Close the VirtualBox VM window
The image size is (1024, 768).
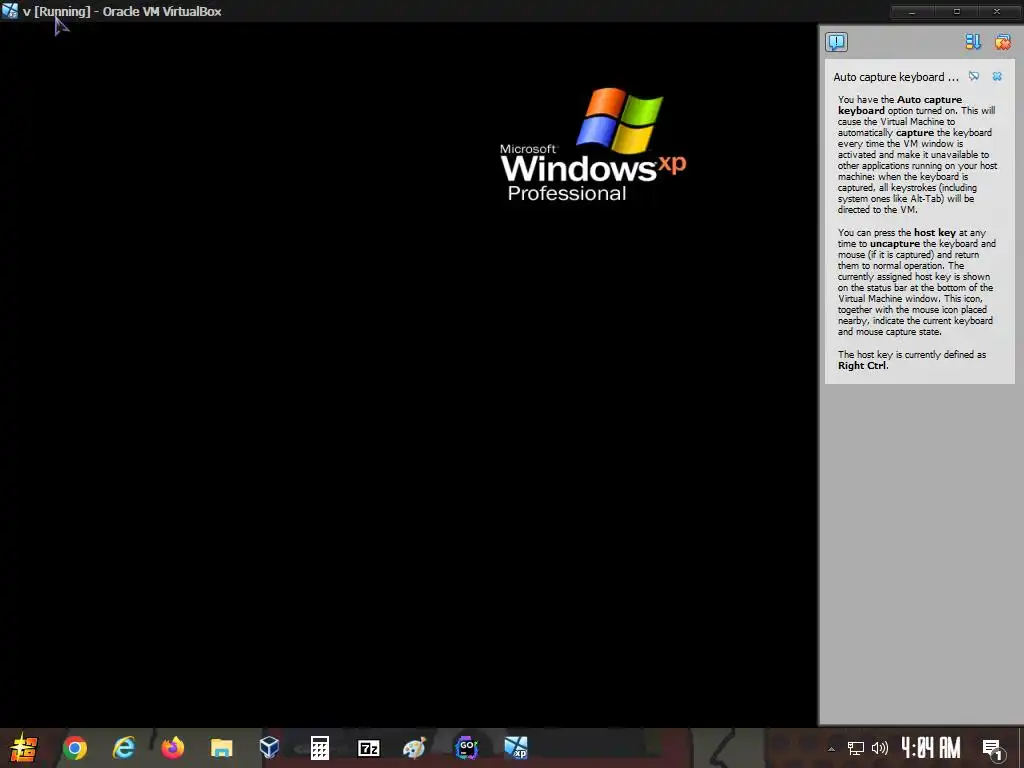(x=997, y=12)
